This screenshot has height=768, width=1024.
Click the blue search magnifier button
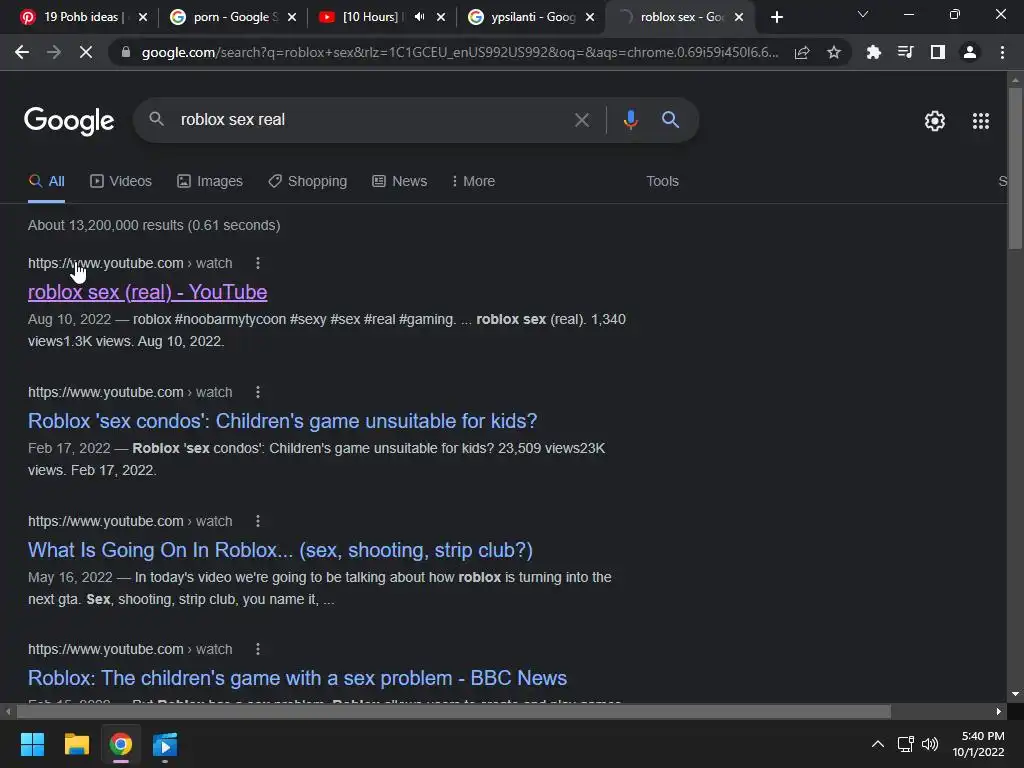click(670, 120)
